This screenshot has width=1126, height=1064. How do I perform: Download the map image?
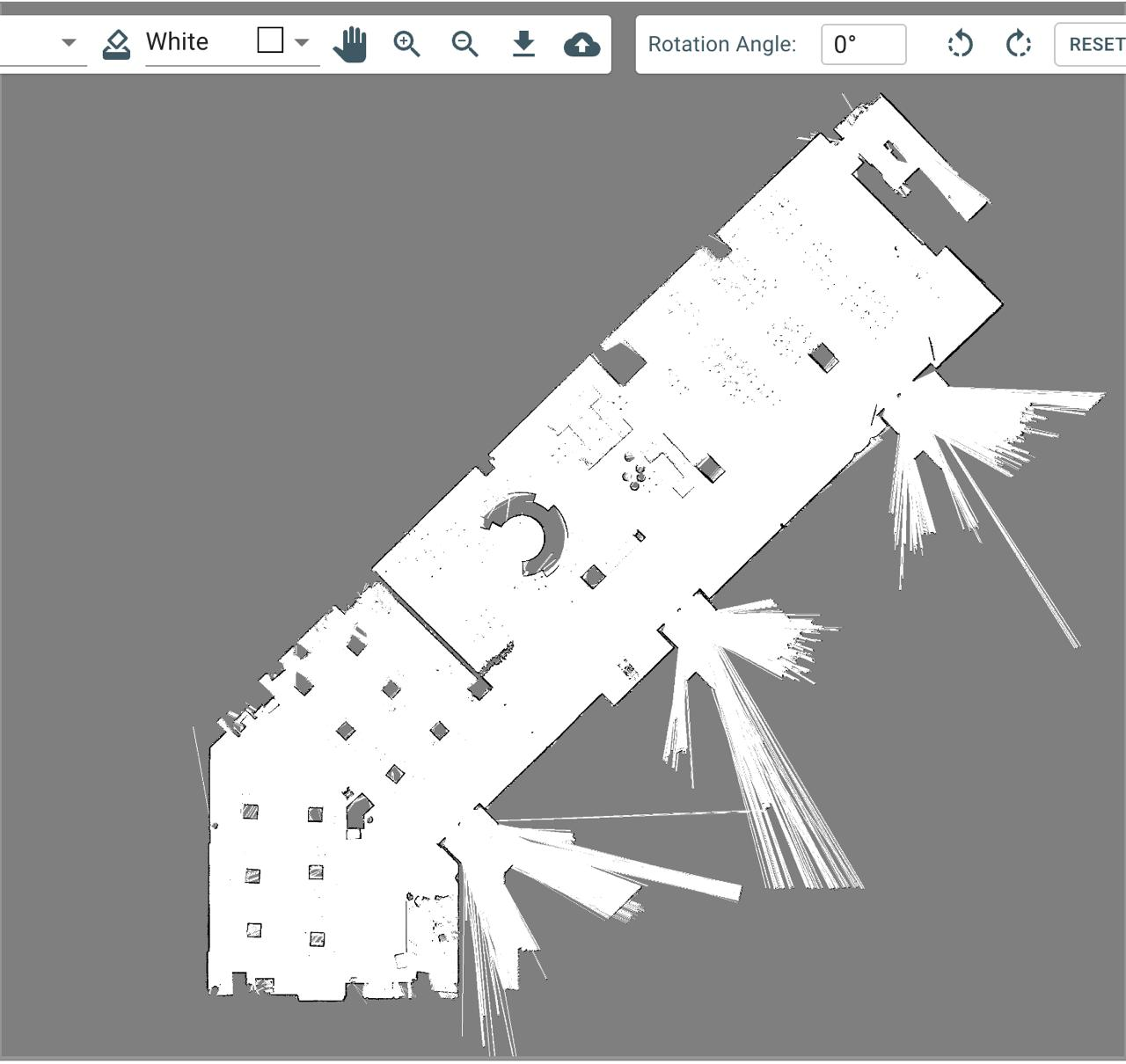(523, 44)
